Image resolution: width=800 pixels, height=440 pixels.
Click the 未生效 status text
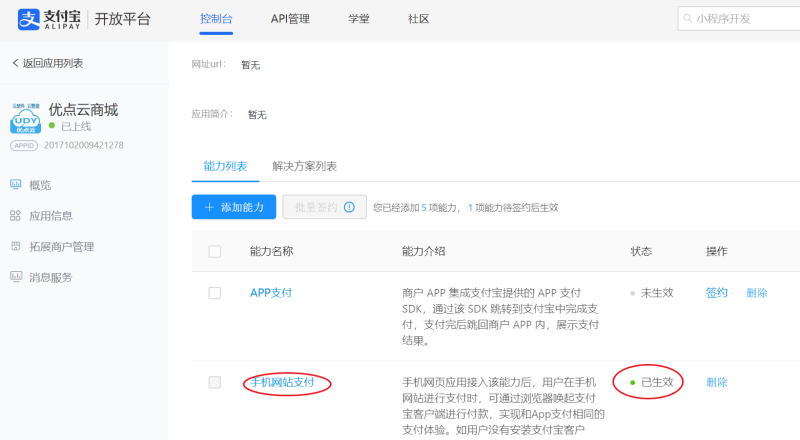(x=657, y=292)
